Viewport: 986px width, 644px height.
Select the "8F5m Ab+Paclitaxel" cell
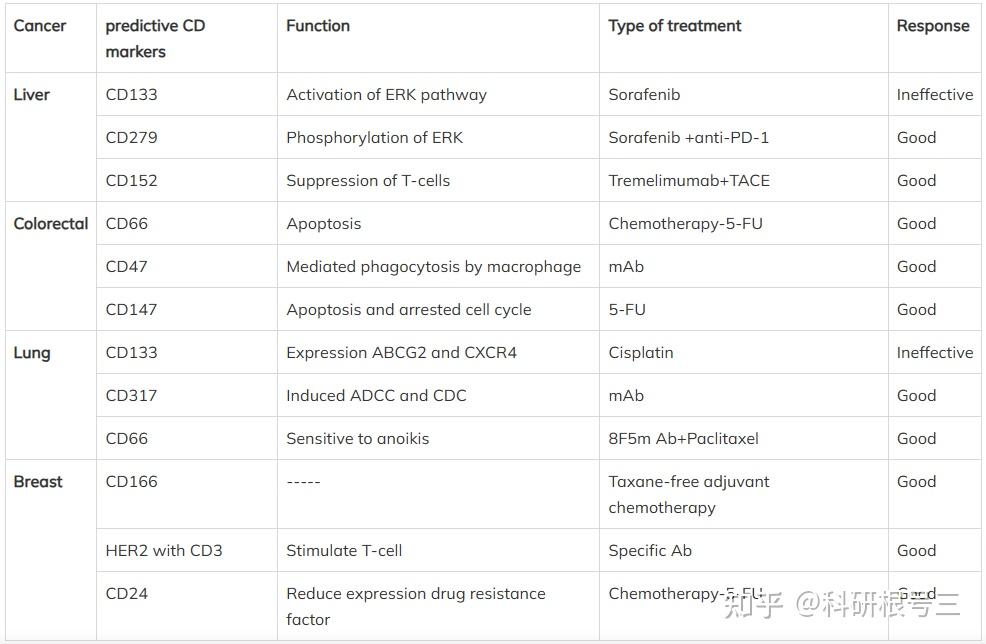coord(683,439)
